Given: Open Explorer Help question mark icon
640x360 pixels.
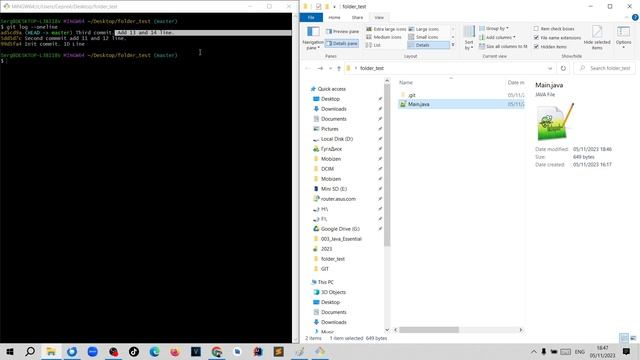Looking at the screenshot, I should (635, 18).
